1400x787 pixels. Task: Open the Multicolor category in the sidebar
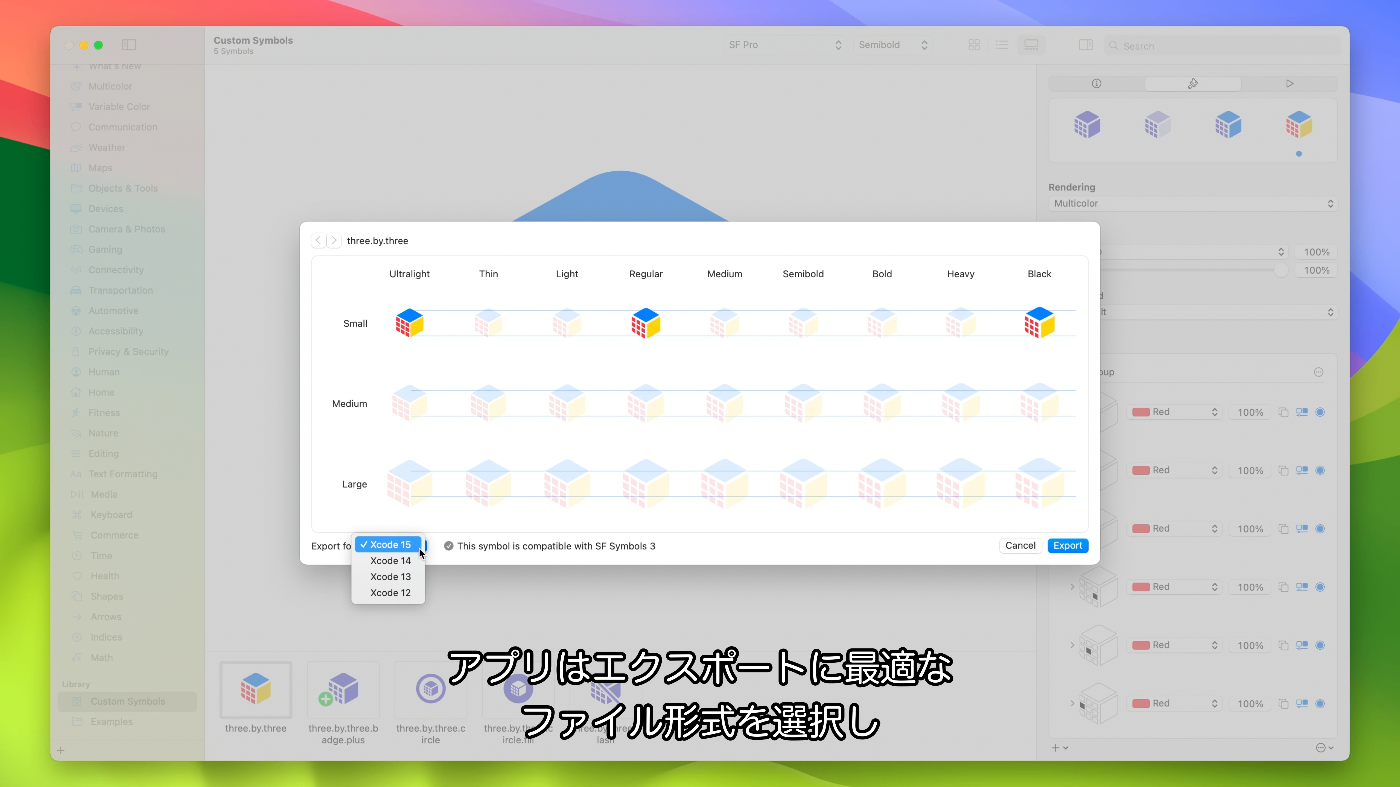tap(110, 86)
